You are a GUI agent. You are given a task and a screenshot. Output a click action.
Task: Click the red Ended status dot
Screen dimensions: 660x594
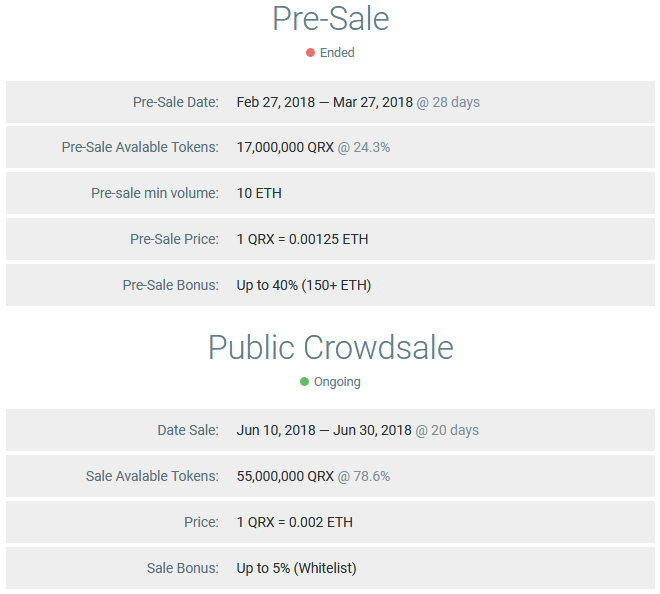(x=311, y=53)
